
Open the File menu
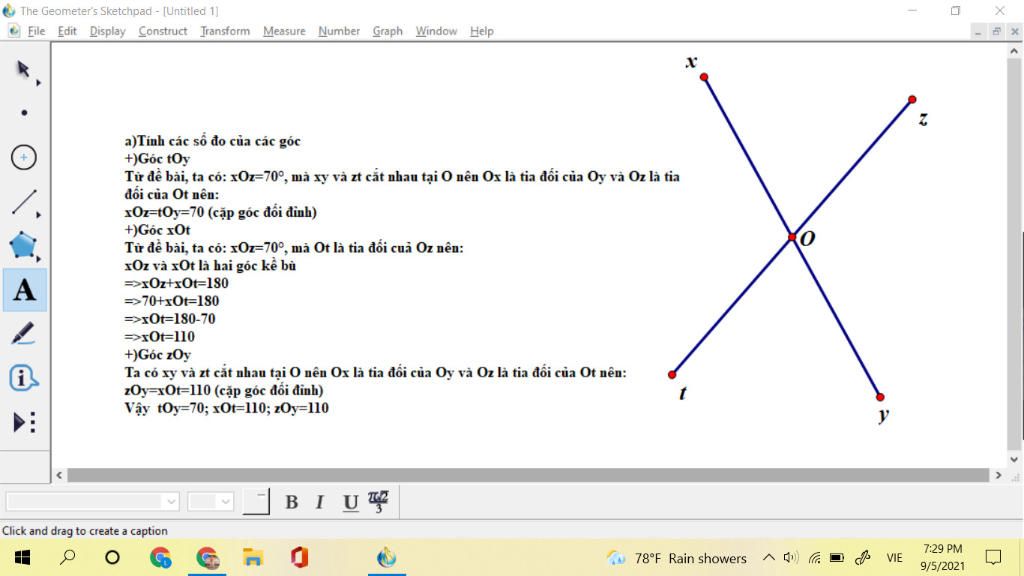36,31
